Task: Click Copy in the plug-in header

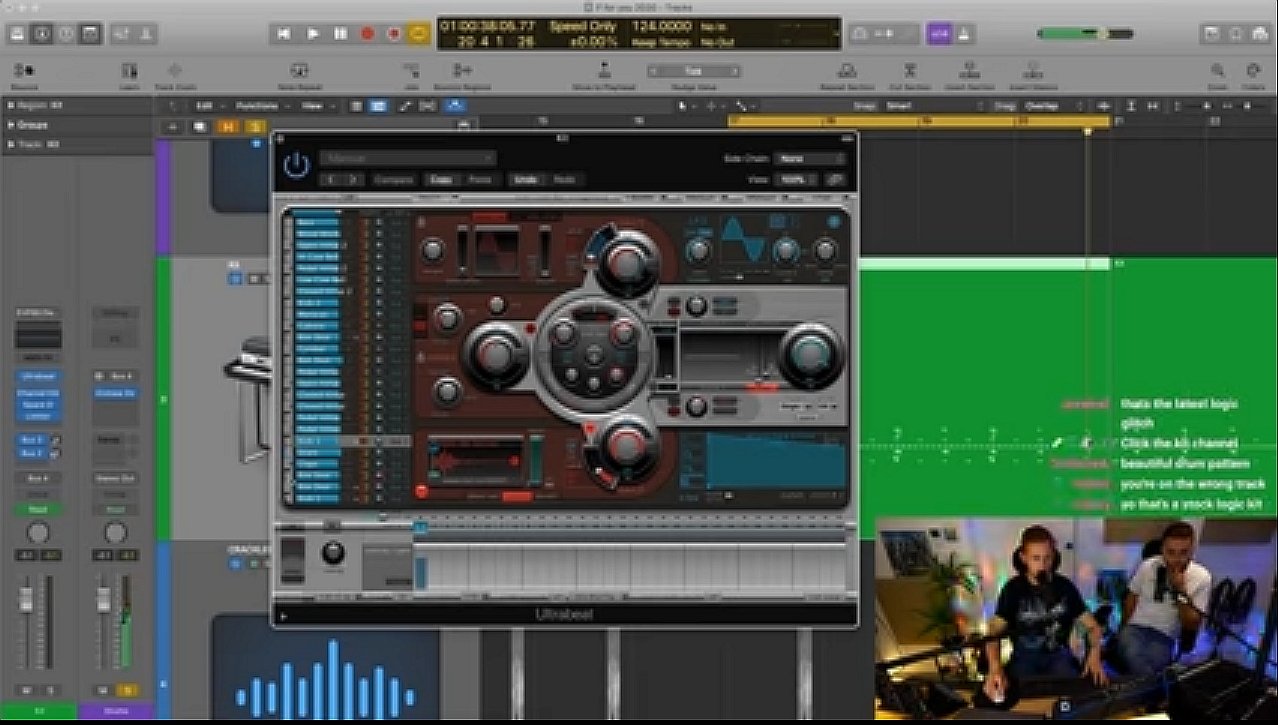Action: coord(439,180)
